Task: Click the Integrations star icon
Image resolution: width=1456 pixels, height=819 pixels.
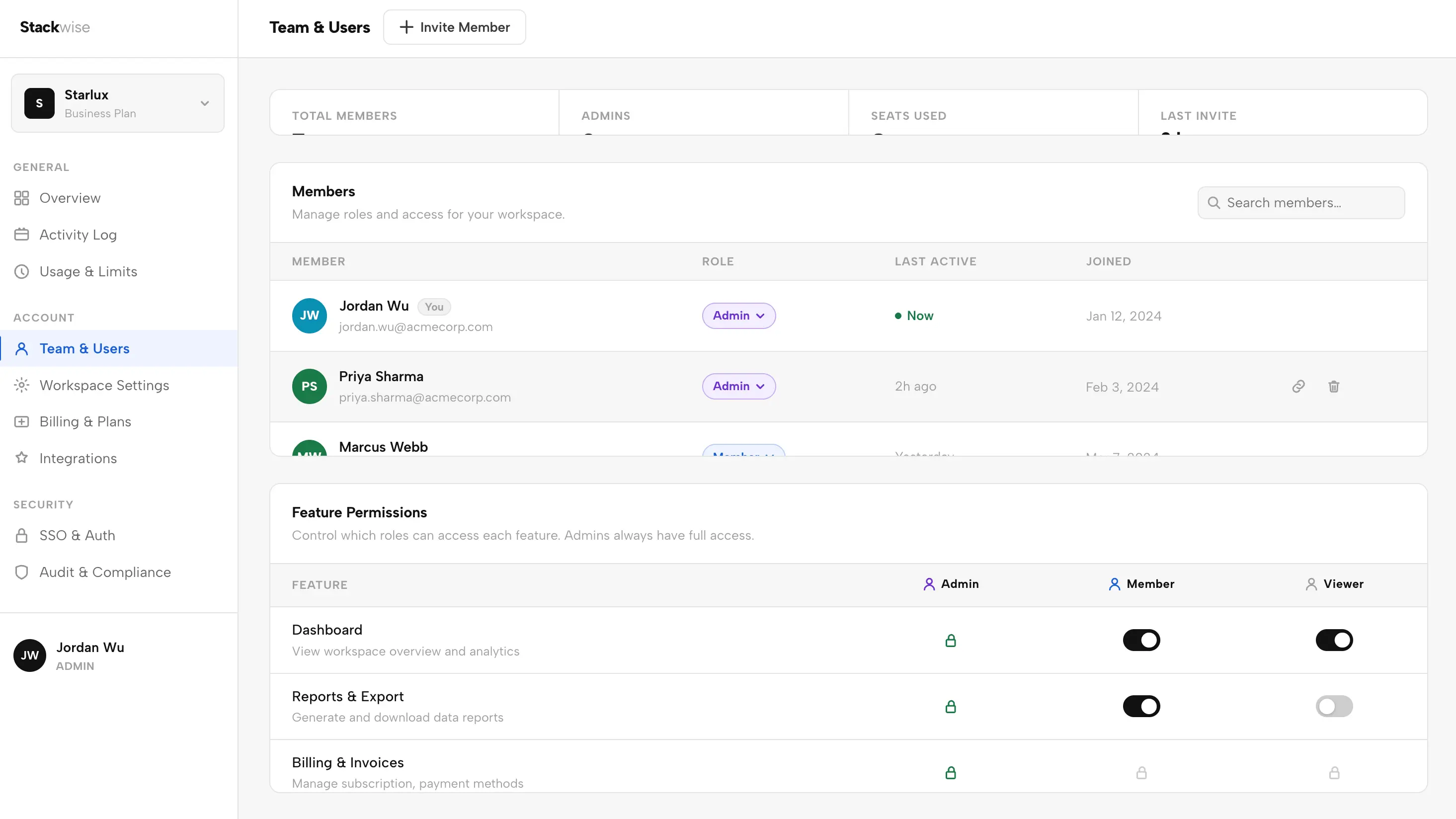Action: point(21,458)
